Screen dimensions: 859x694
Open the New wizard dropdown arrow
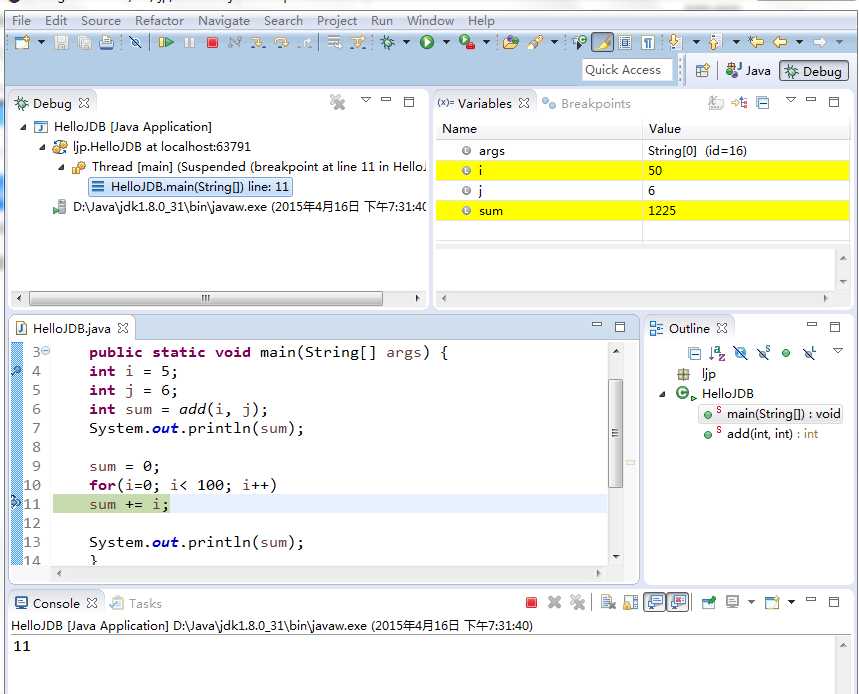point(42,42)
